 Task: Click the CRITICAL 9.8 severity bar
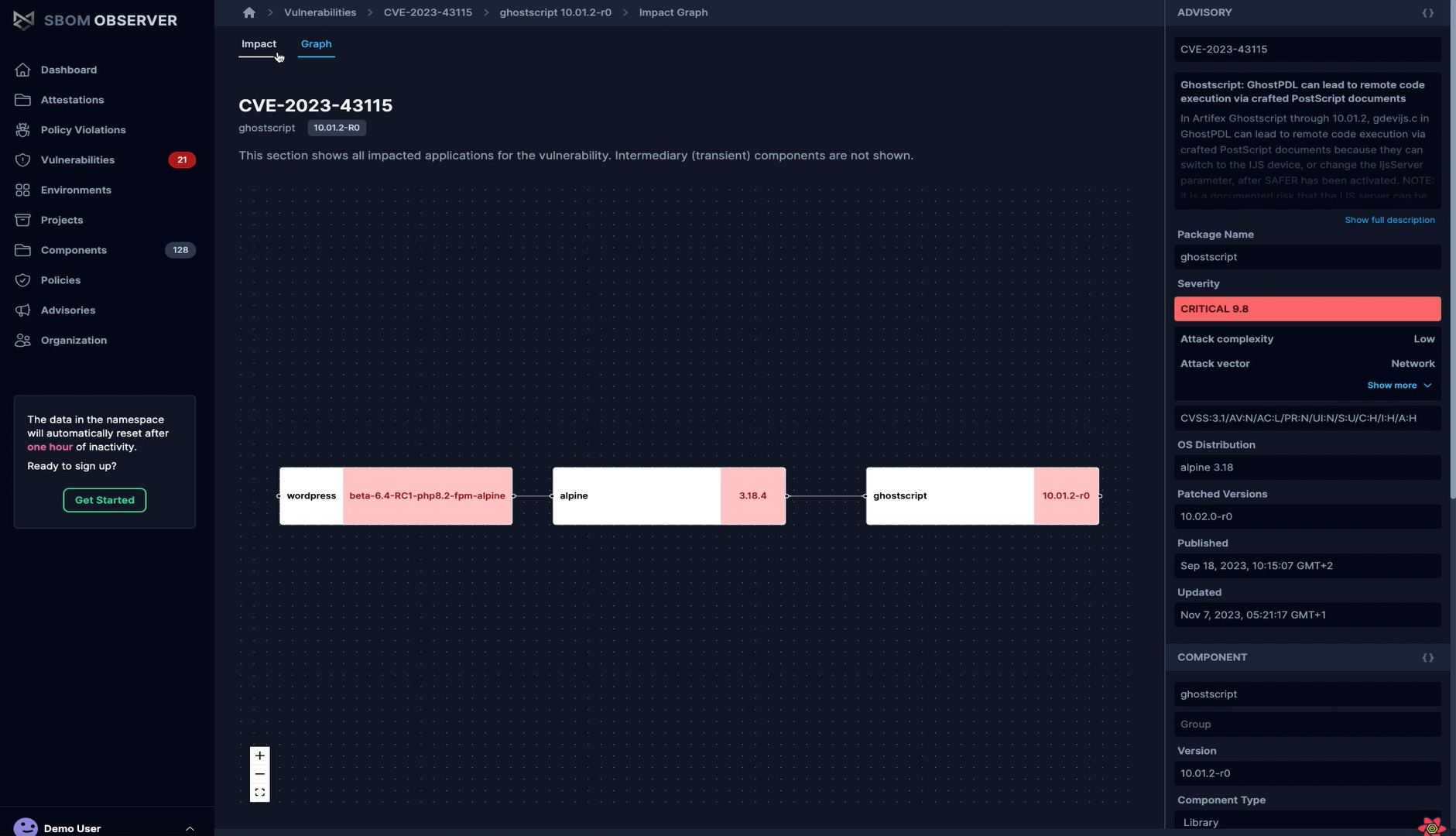click(1307, 309)
